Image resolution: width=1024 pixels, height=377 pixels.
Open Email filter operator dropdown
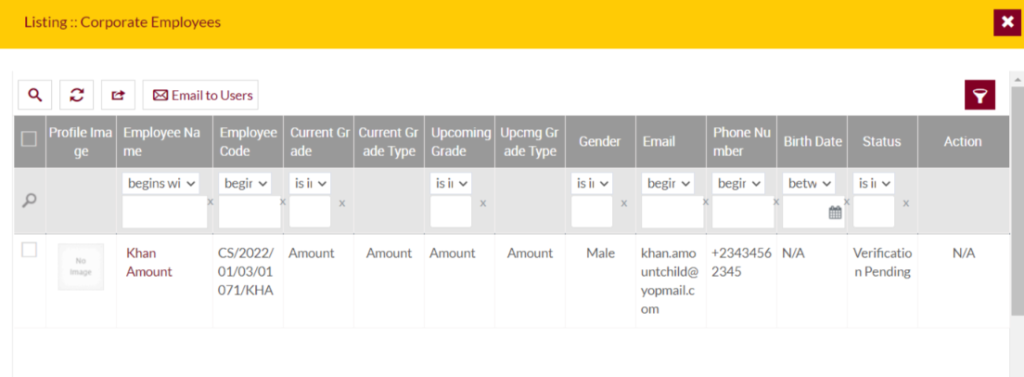[667, 184]
